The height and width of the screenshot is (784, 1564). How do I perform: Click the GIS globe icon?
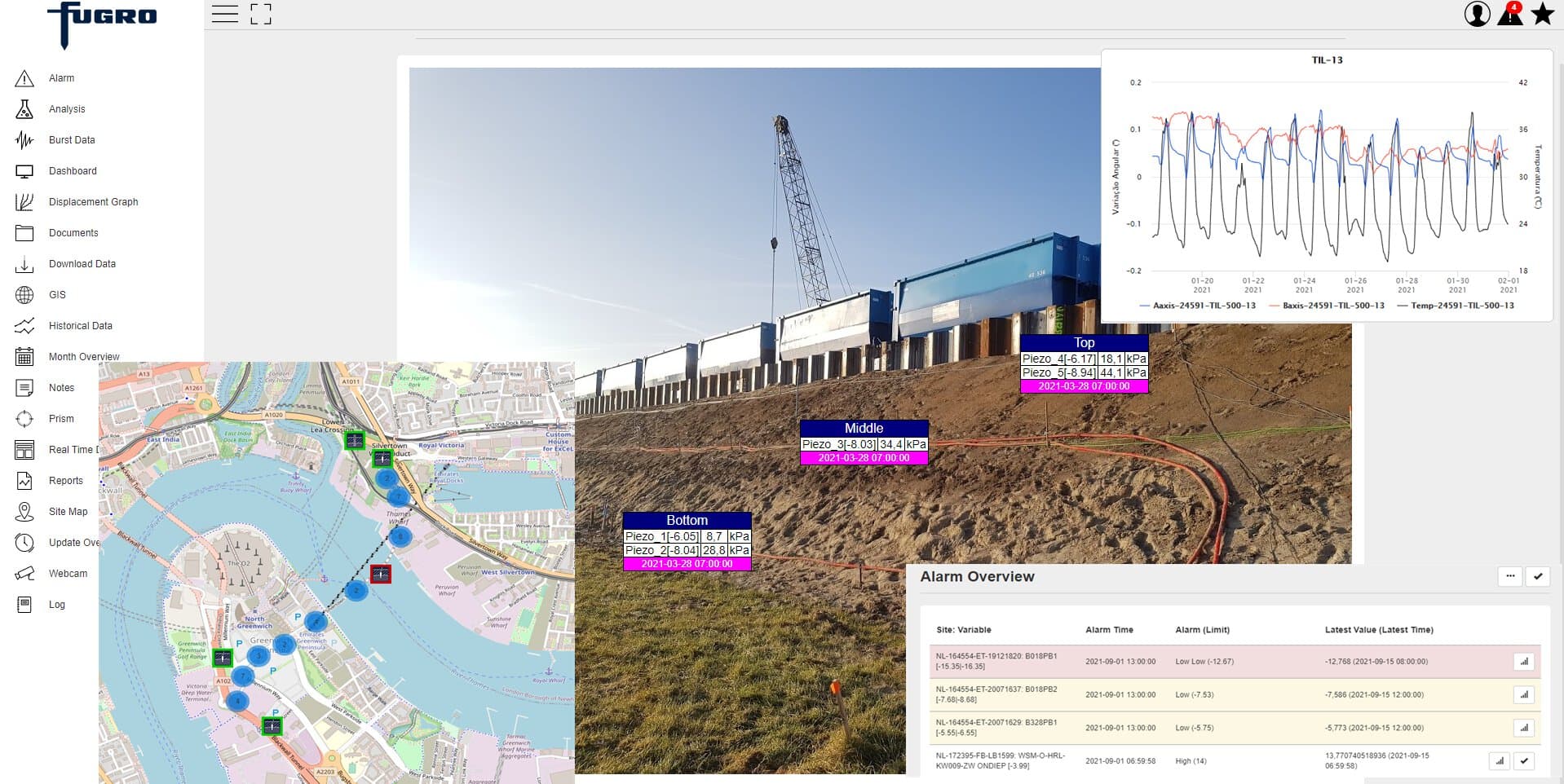click(x=24, y=295)
